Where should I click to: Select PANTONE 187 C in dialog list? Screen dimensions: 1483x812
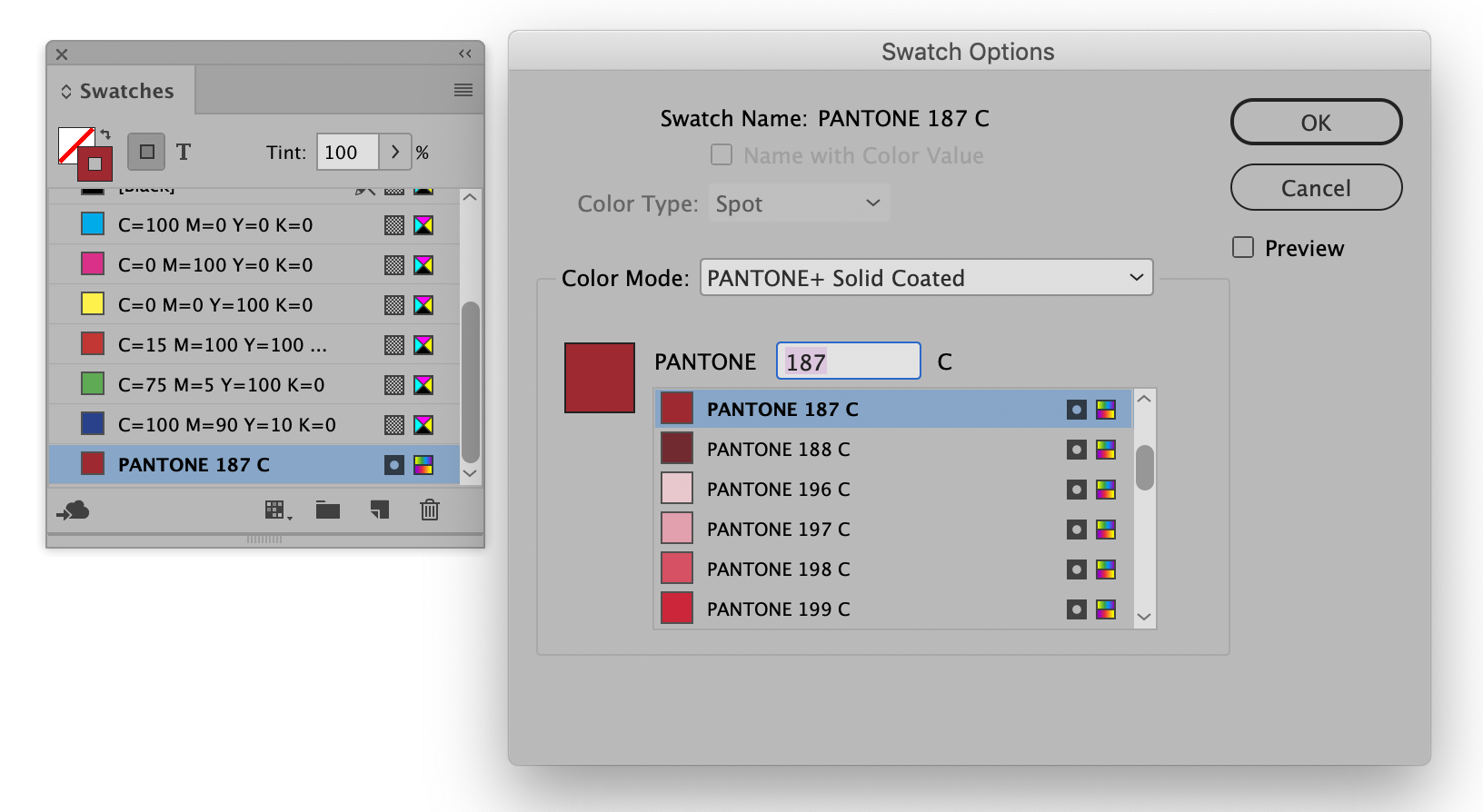pyautogui.click(x=894, y=409)
